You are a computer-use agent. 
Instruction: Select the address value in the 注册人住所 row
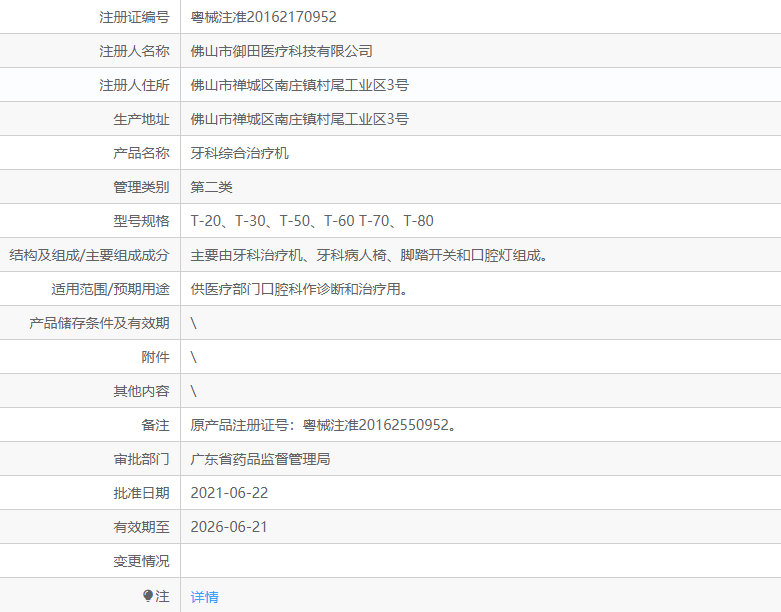coord(299,85)
